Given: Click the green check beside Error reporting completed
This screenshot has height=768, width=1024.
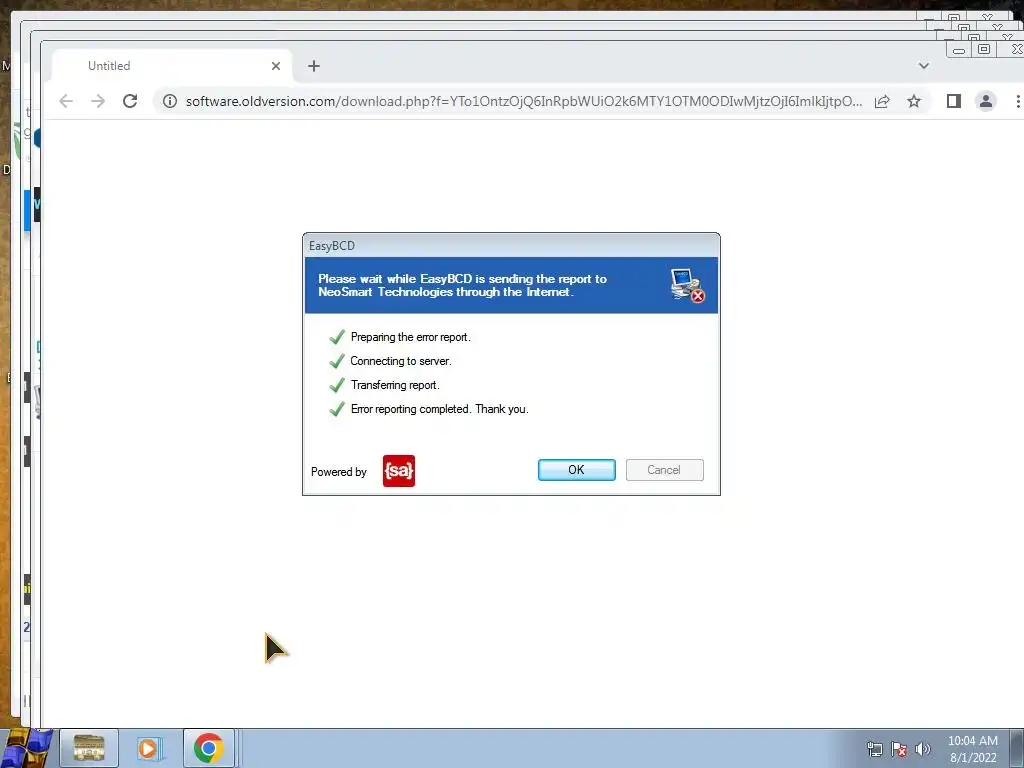Looking at the screenshot, I should pos(337,409).
